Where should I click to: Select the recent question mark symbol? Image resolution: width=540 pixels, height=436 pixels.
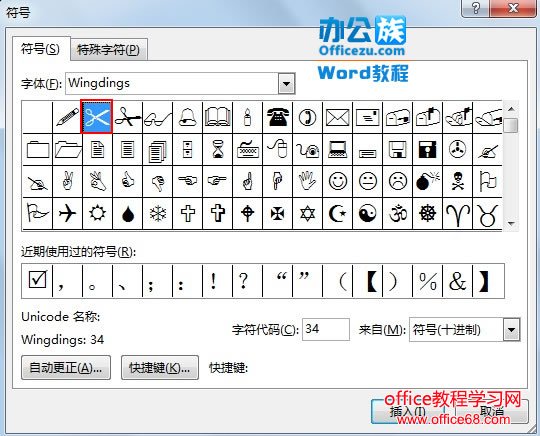pos(248,281)
